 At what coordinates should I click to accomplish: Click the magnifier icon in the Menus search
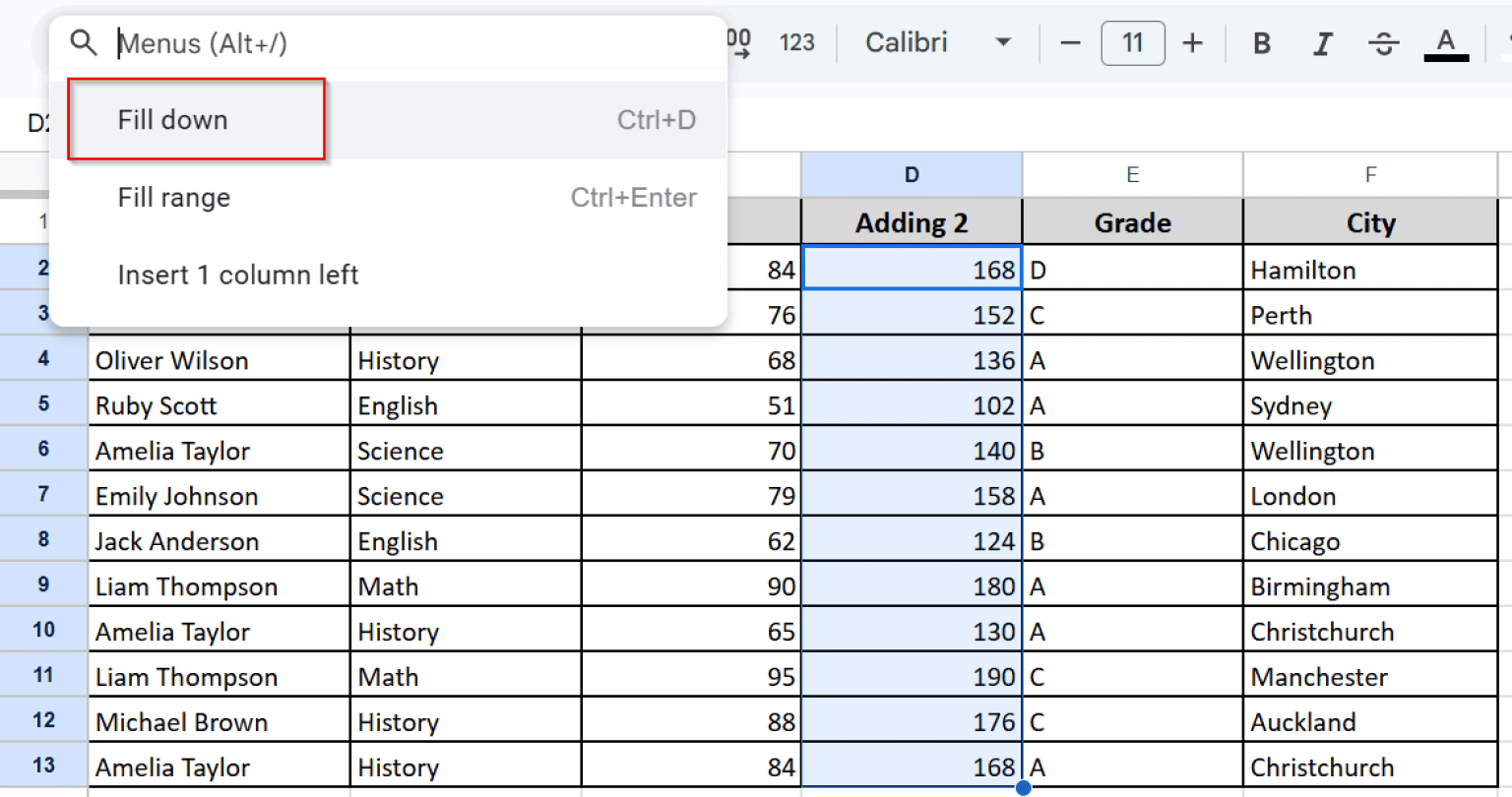click(x=84, y=42)
